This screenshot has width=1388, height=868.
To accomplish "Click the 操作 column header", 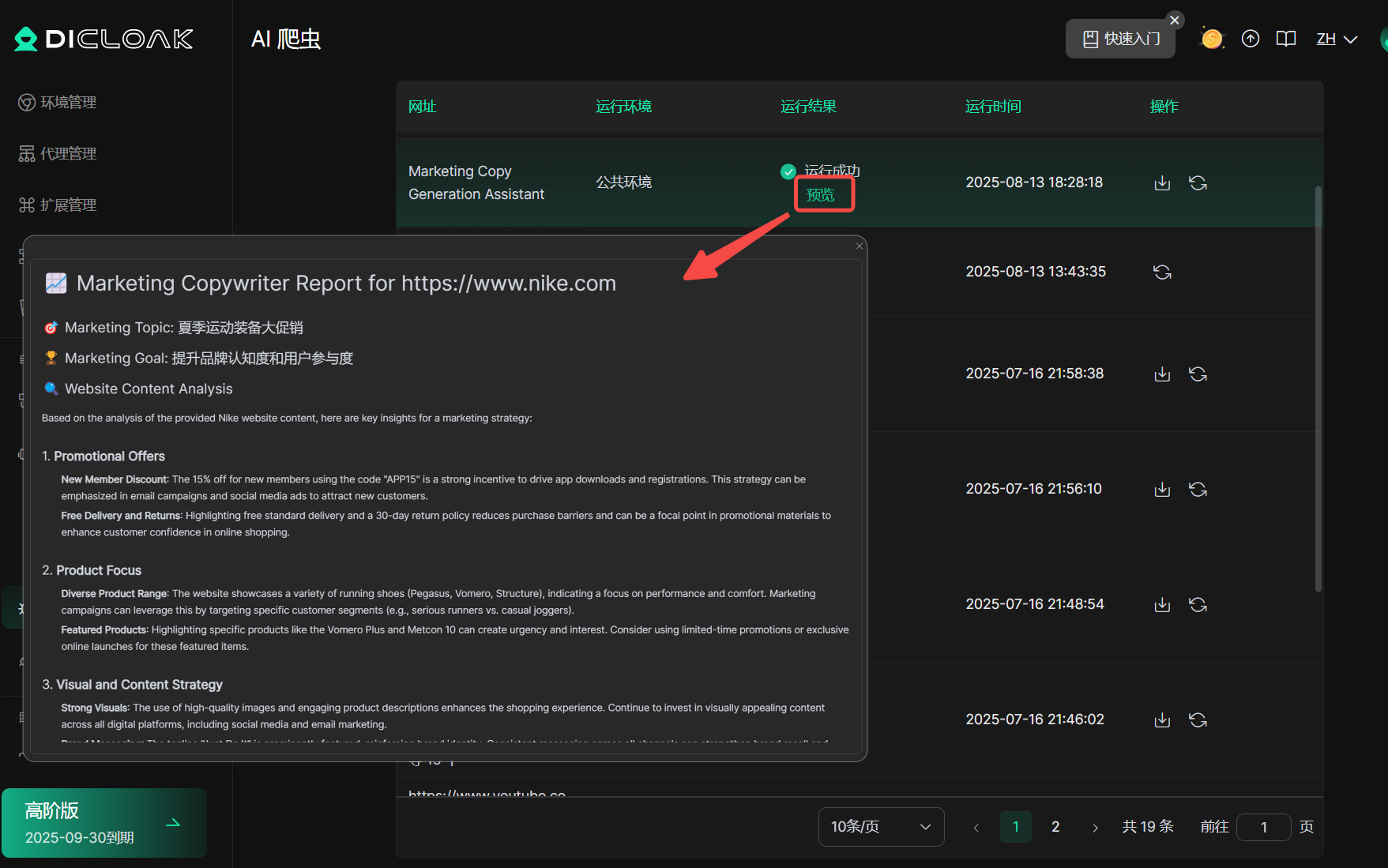I will tap(1164, 107).
